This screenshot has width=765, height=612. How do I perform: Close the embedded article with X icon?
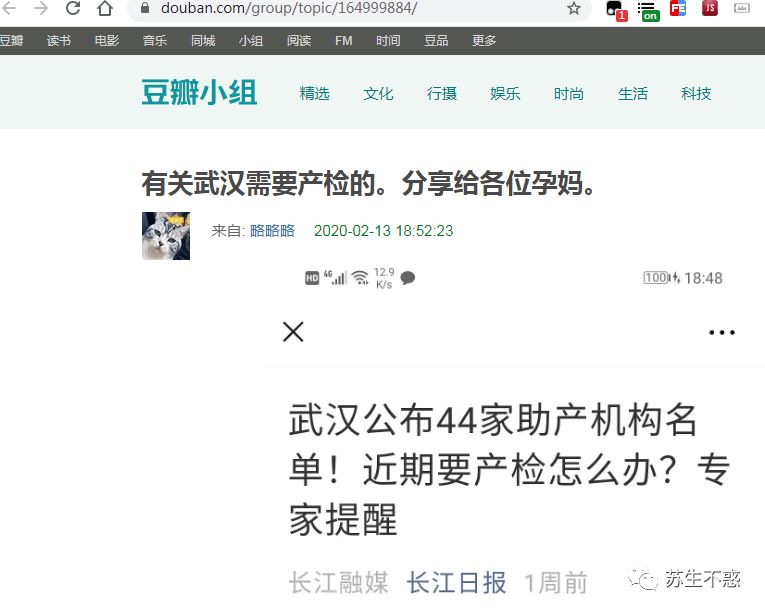(x=293, y=332)
